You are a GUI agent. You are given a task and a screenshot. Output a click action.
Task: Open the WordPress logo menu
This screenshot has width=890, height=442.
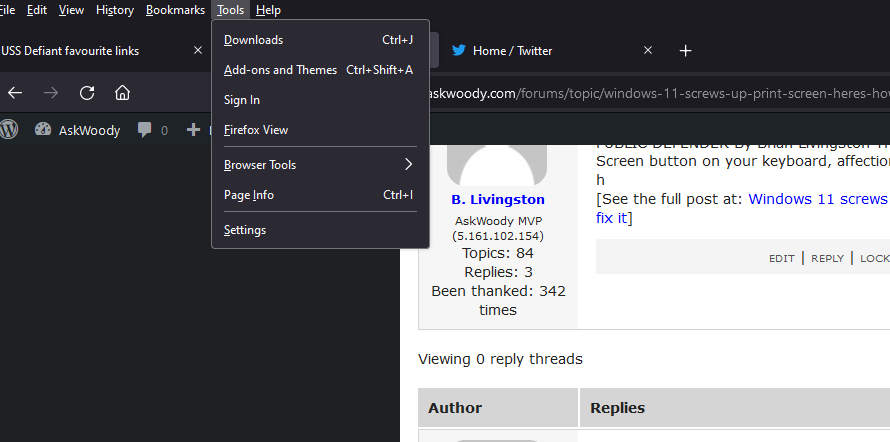(9, 129)
